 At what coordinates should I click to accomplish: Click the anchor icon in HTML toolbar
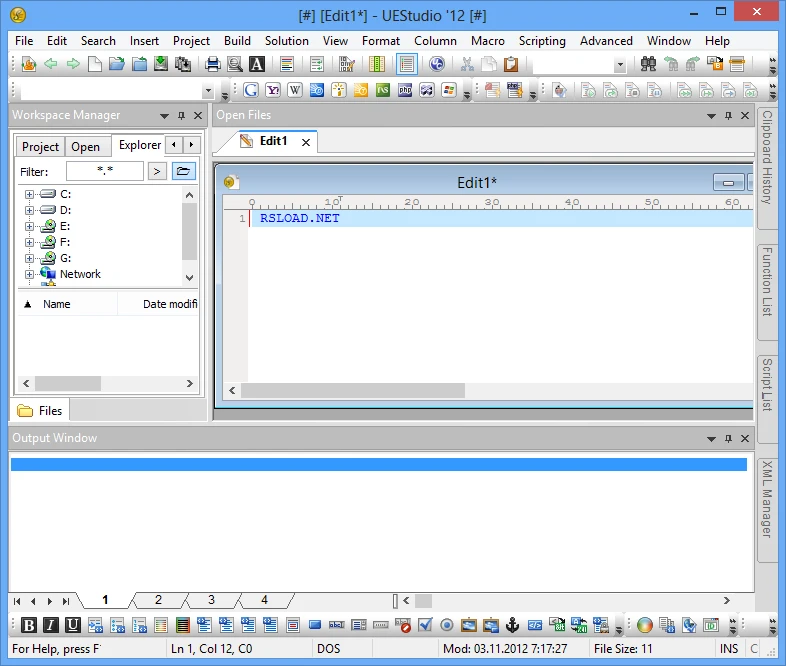512,626
